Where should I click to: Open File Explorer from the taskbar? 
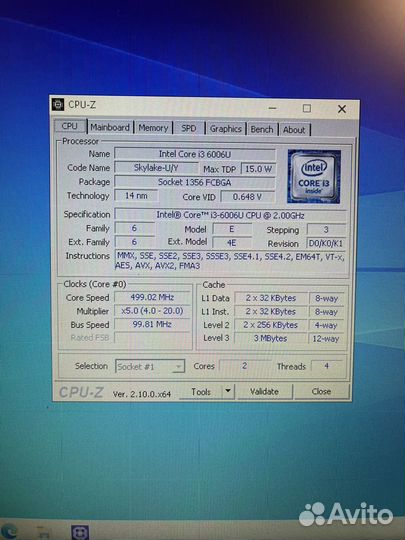(43, 532)
